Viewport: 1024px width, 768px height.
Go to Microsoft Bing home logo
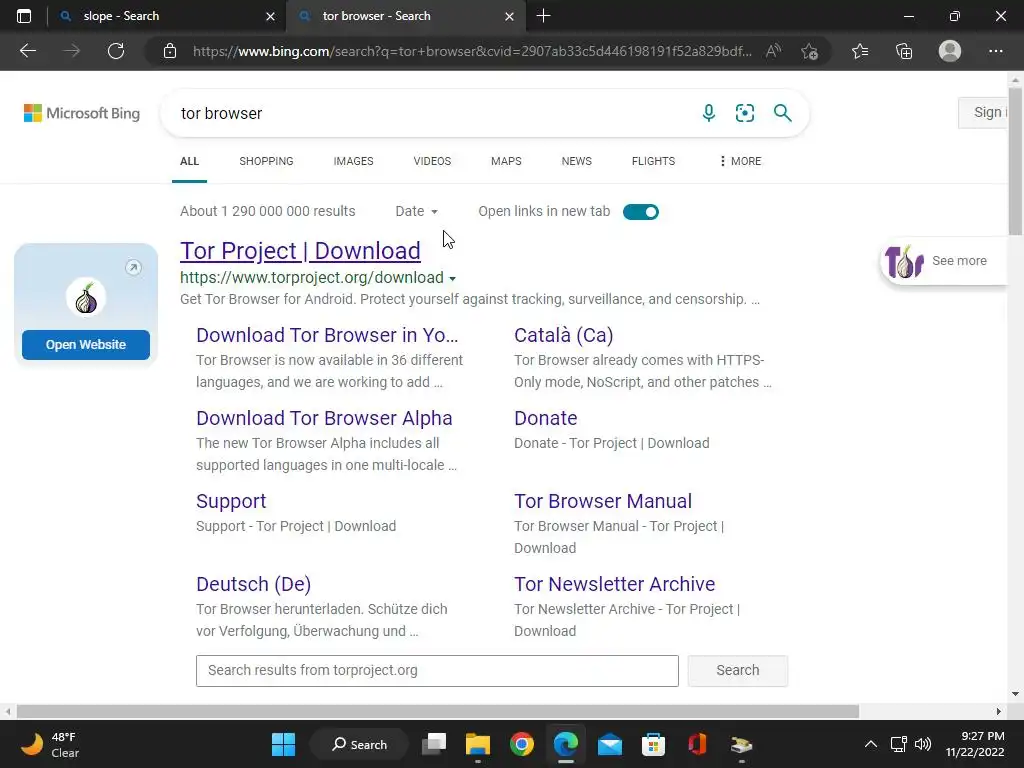pyautogui.click(x=82, y=113)
